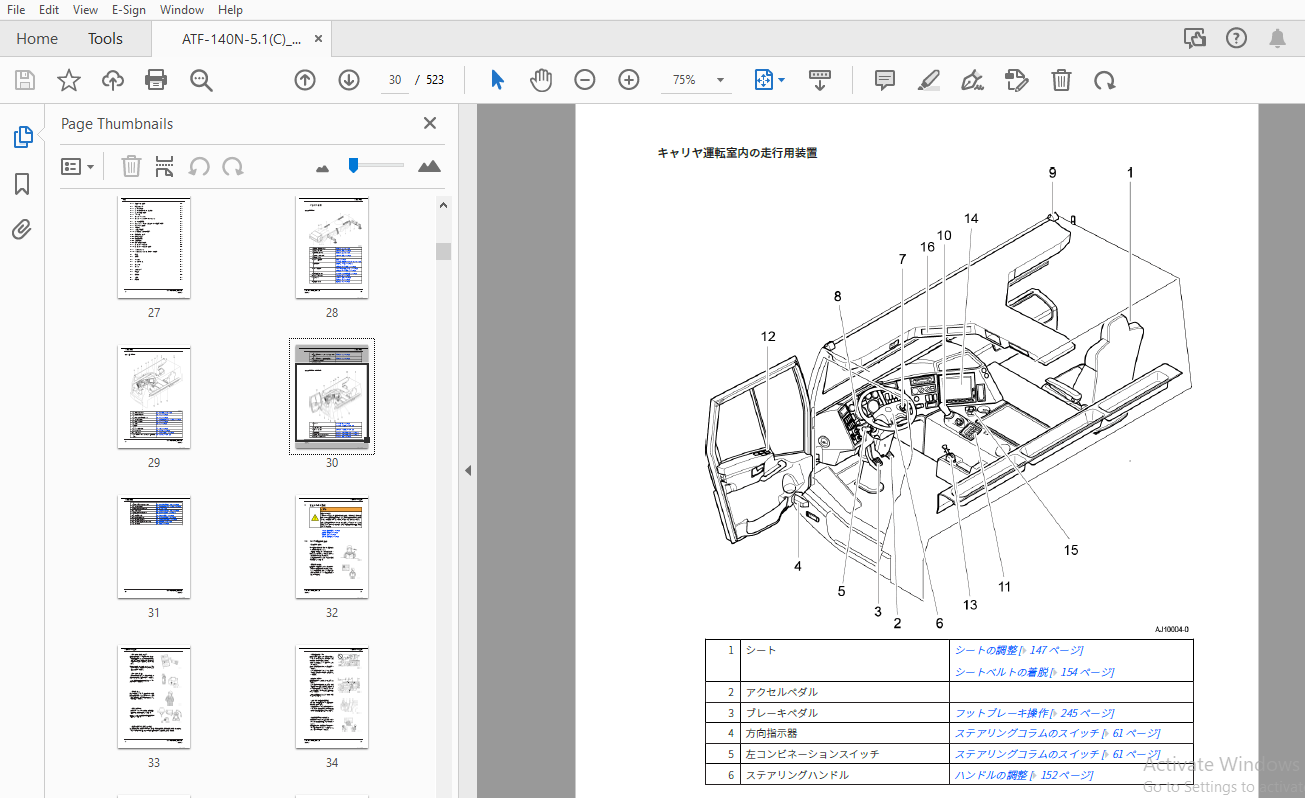Follow the シートベルトの着脱 page 154 link

[1034, 672]
